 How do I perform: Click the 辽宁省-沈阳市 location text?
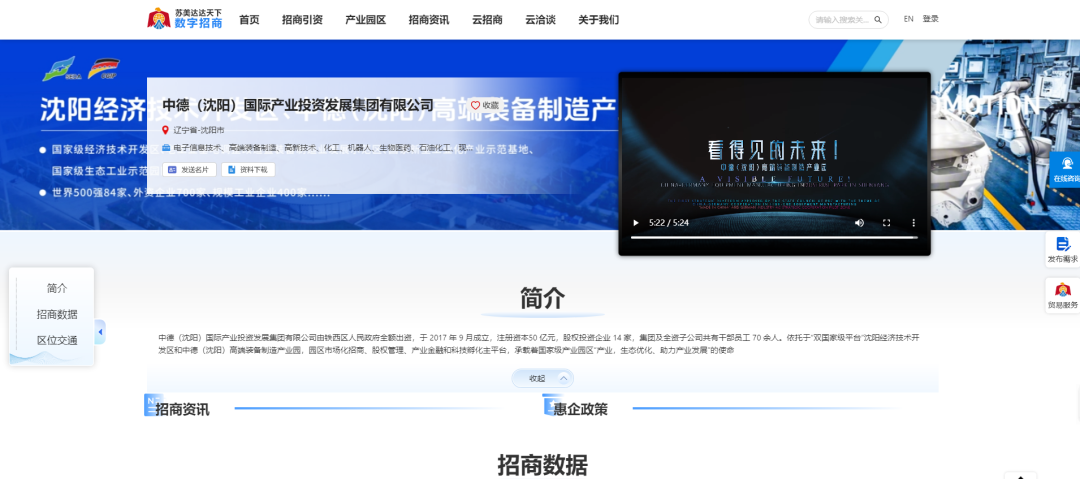tap(198, 130)
